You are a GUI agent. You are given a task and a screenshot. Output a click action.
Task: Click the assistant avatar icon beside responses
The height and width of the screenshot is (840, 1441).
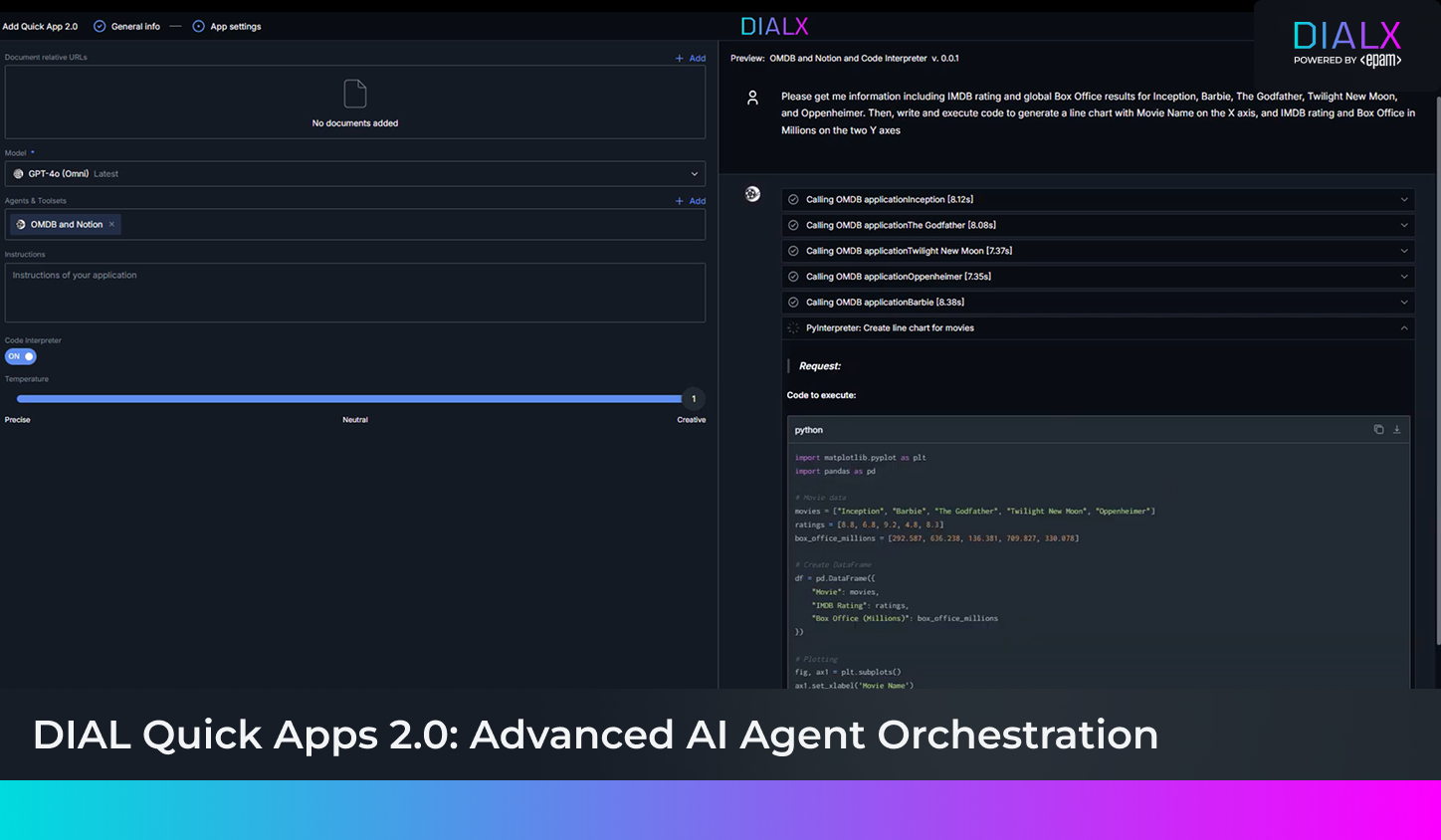tap(752, 194)
